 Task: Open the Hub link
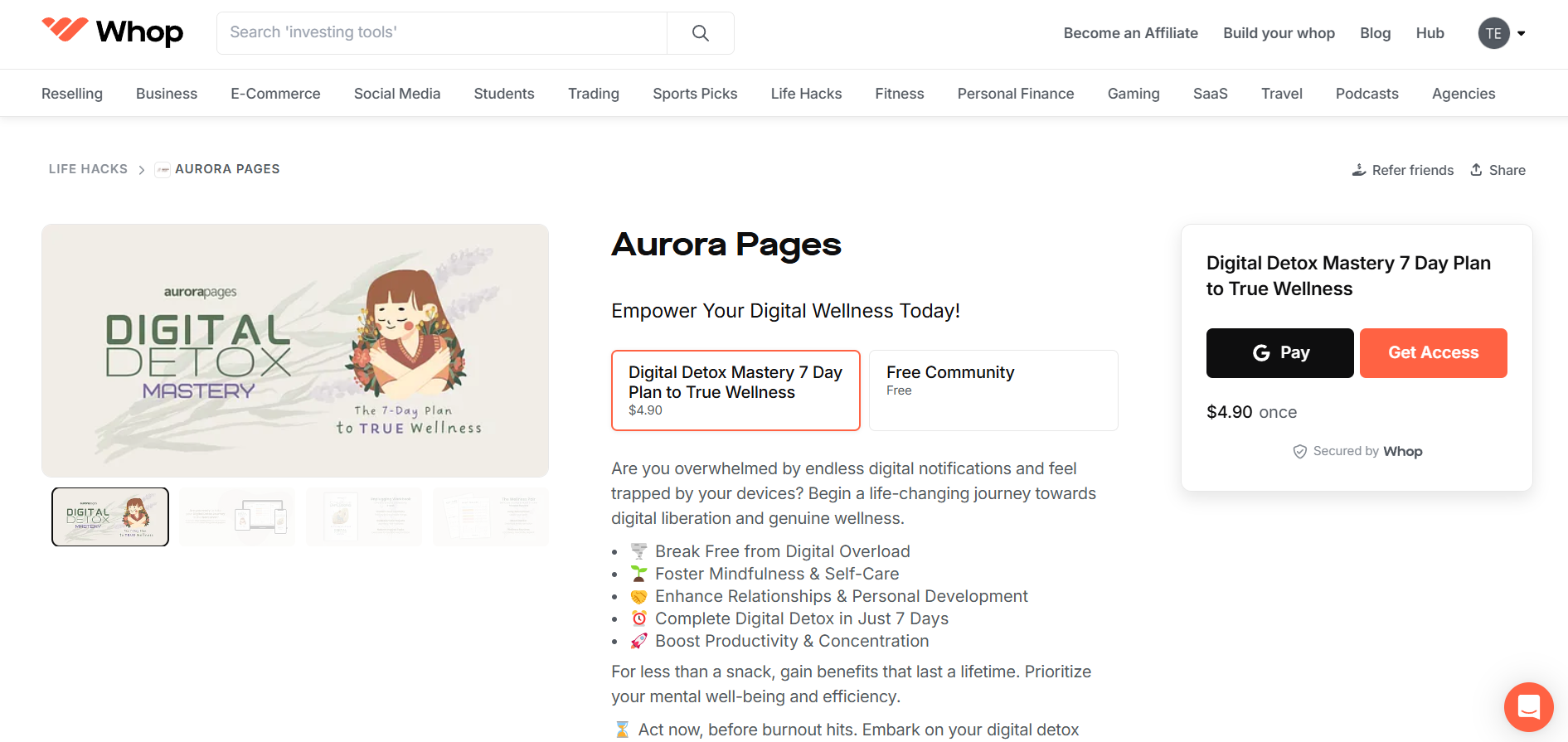(x=1430, y=33)
